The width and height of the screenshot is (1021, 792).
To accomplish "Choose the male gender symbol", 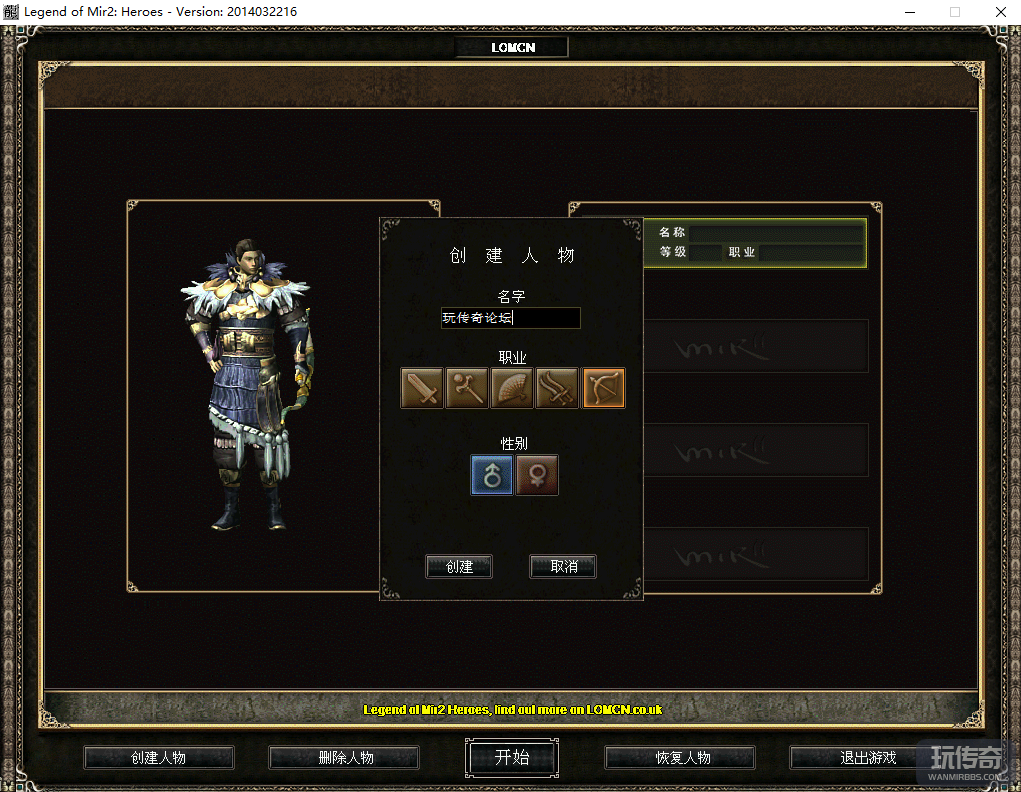I will coord(492,475).
